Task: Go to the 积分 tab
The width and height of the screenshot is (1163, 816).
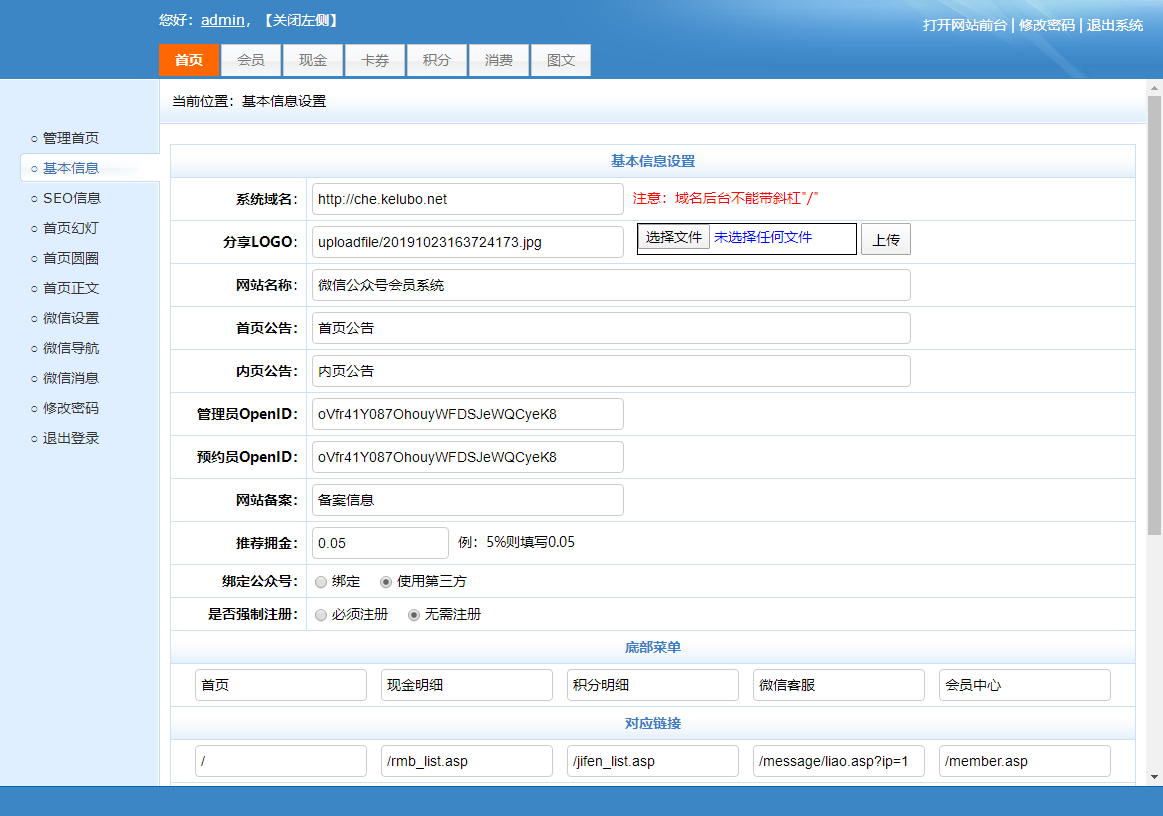Action: 437,60
